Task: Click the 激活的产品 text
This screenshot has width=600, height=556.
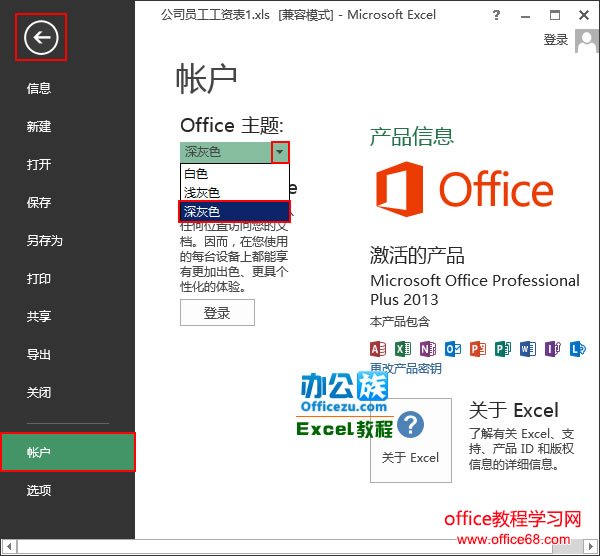Action: [417, 255]
